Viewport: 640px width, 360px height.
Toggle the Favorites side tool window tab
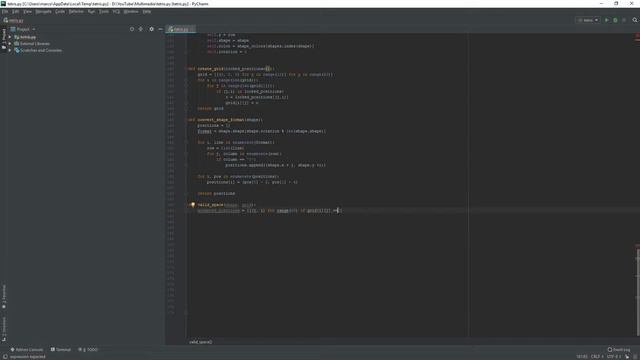(4, 297)
